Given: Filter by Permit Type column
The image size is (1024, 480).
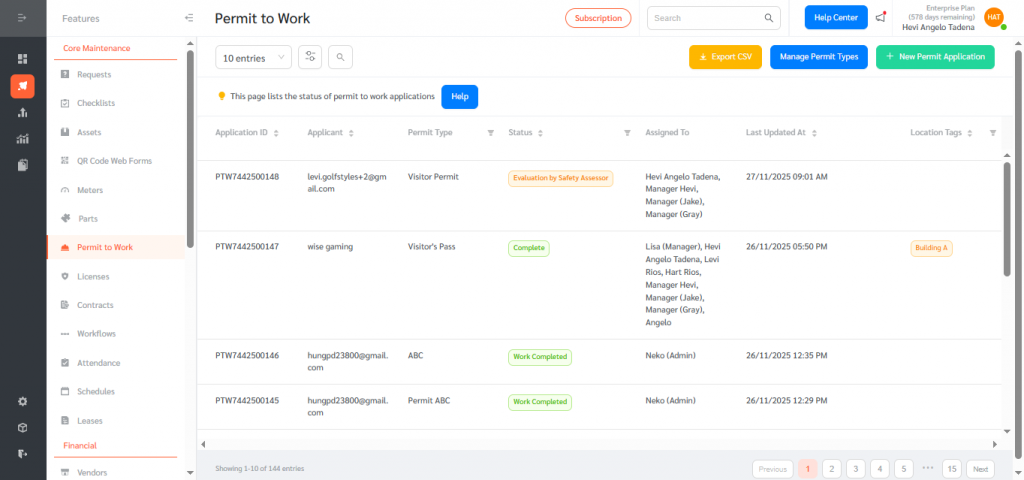Looking at the screenshot, I should [x=490, y=133].
